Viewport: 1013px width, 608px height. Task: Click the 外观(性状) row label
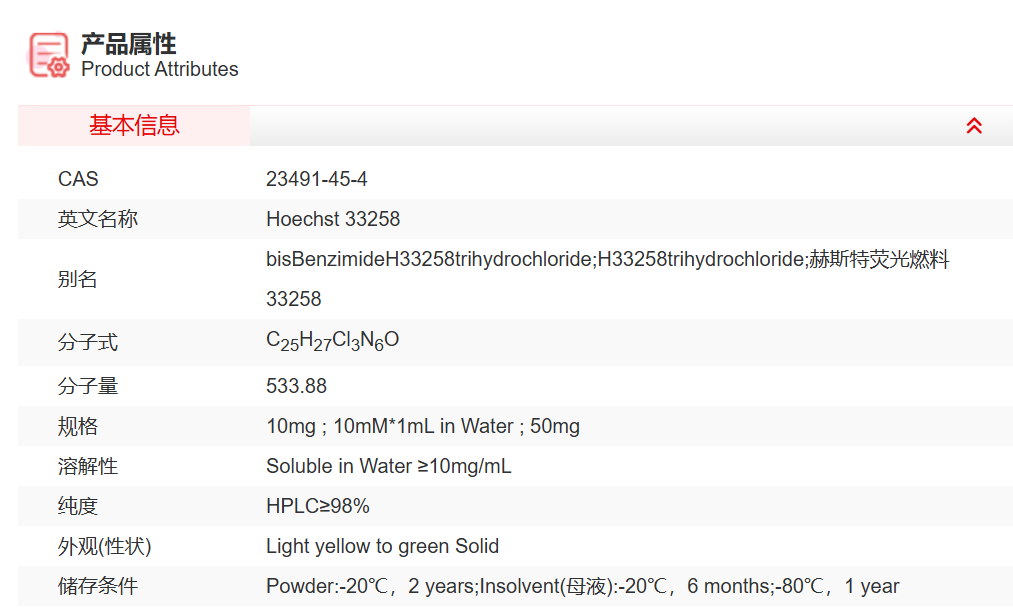[x=105, y=547]
